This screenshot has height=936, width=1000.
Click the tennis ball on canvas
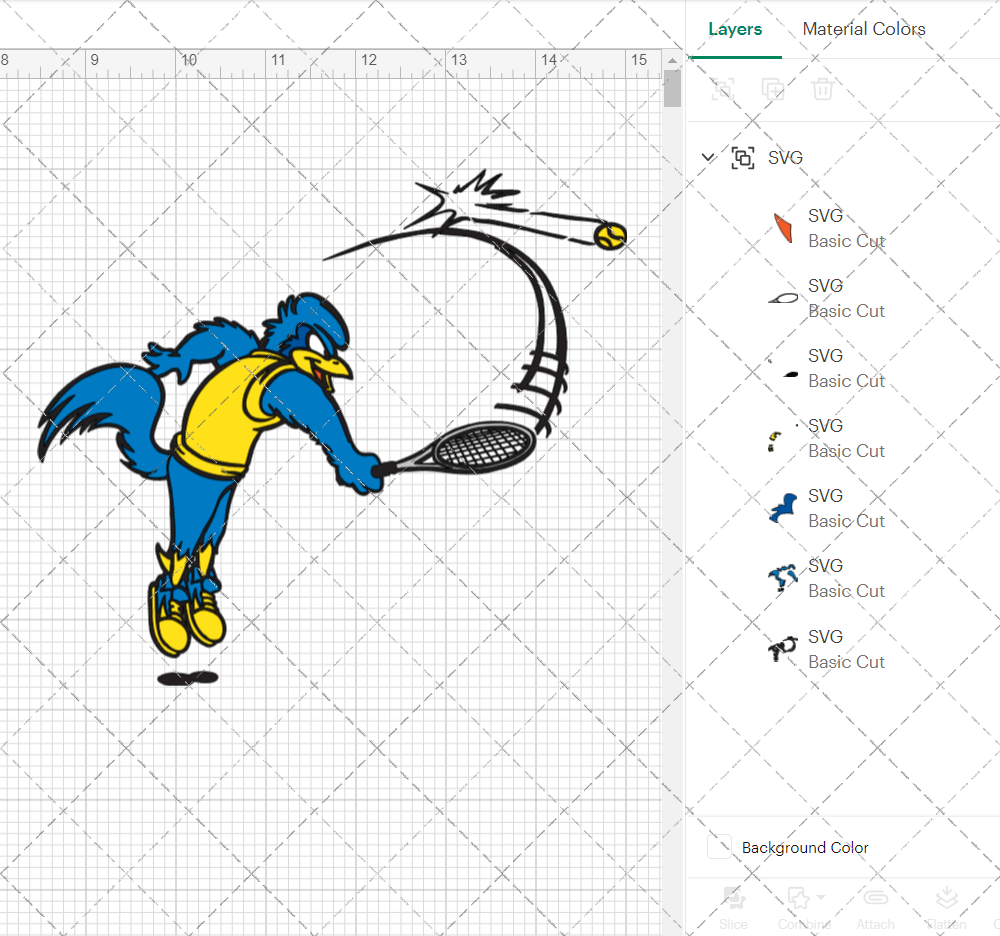pyautogui.click(x=610, y=235)
